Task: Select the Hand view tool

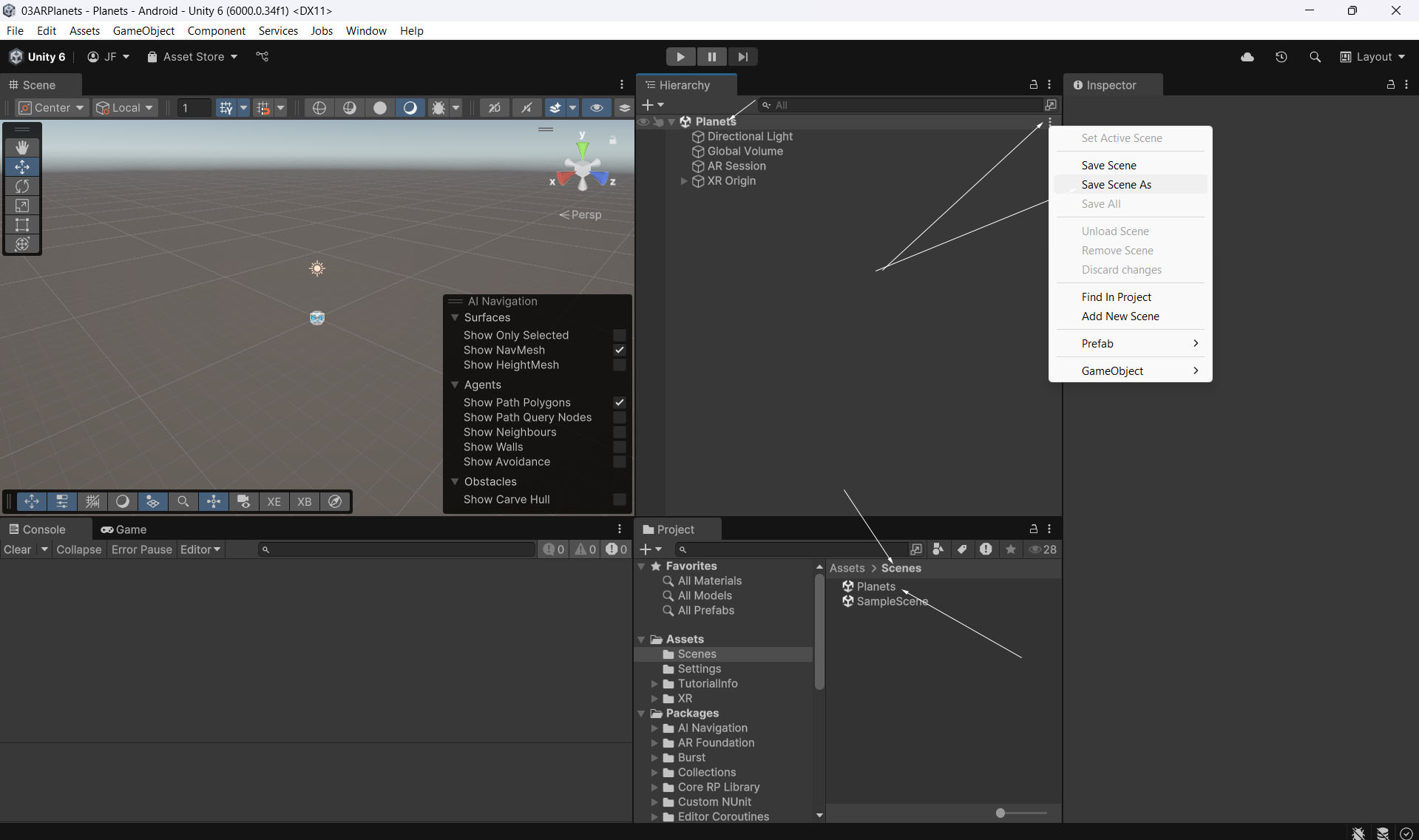Action: click(x=22, y=148)
